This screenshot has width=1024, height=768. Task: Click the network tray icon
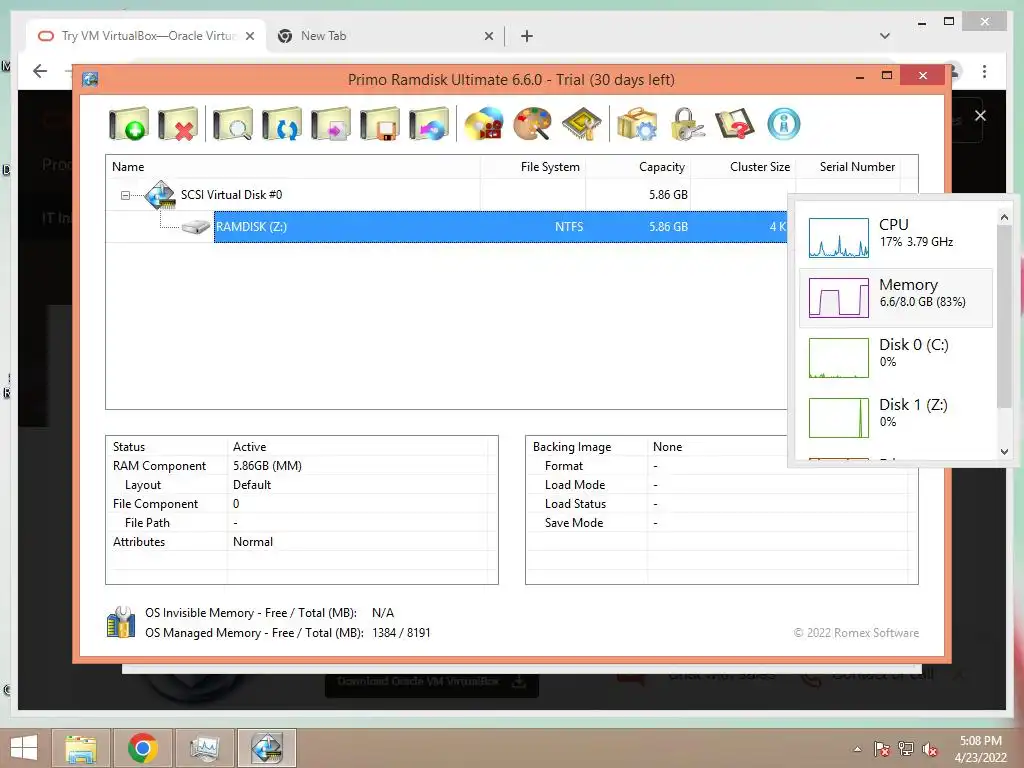pyautogui.click(x=906, y=749)
